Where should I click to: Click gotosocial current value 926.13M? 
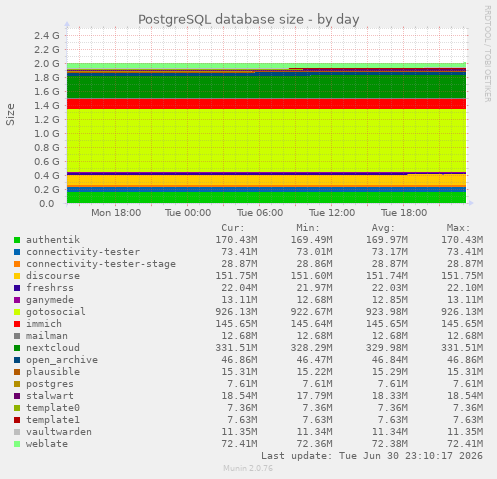pos(236,312)
